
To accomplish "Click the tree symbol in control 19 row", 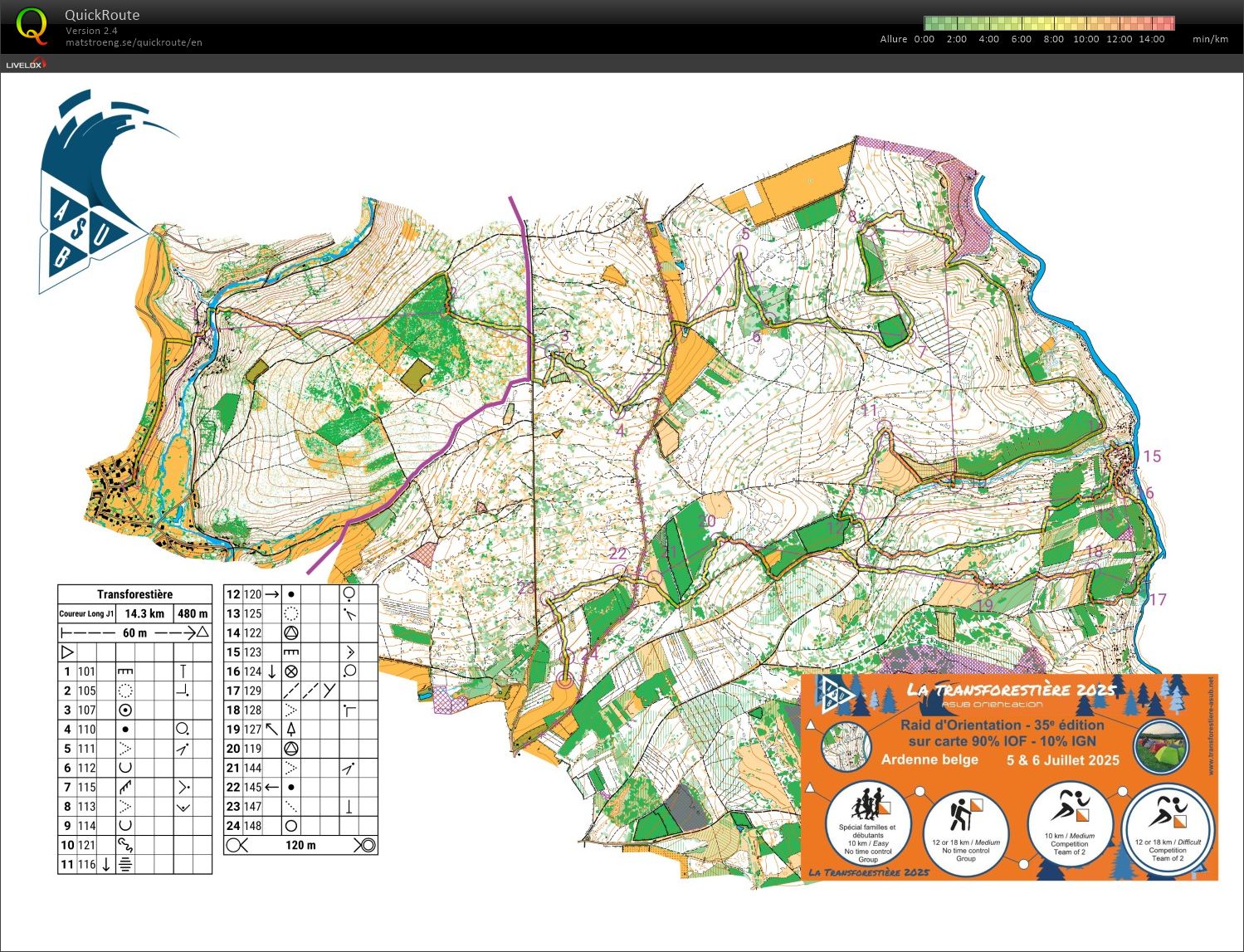I will 291,730.
